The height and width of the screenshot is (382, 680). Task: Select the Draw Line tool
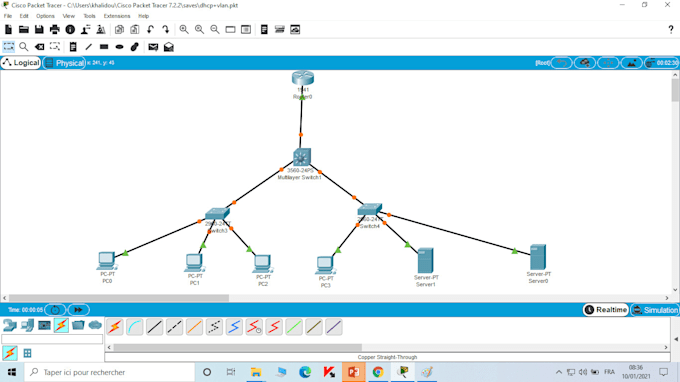(88, 47)
